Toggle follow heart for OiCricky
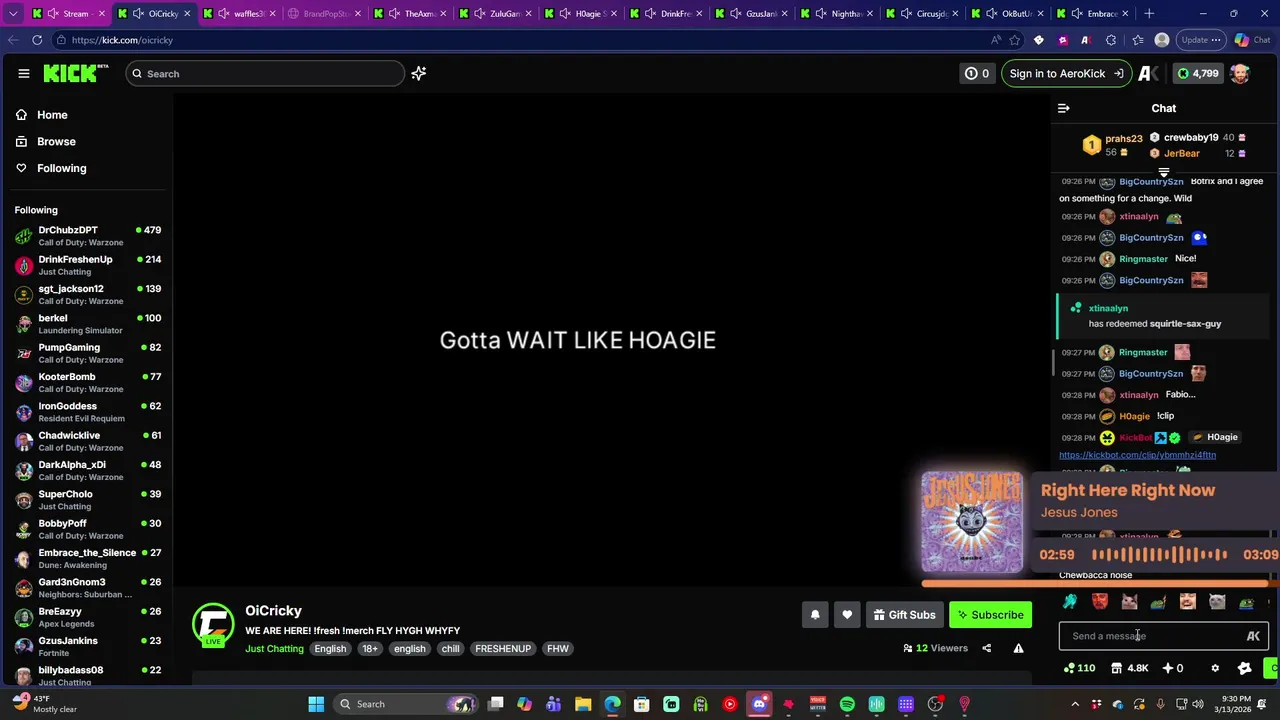 (x=847, y=615)
